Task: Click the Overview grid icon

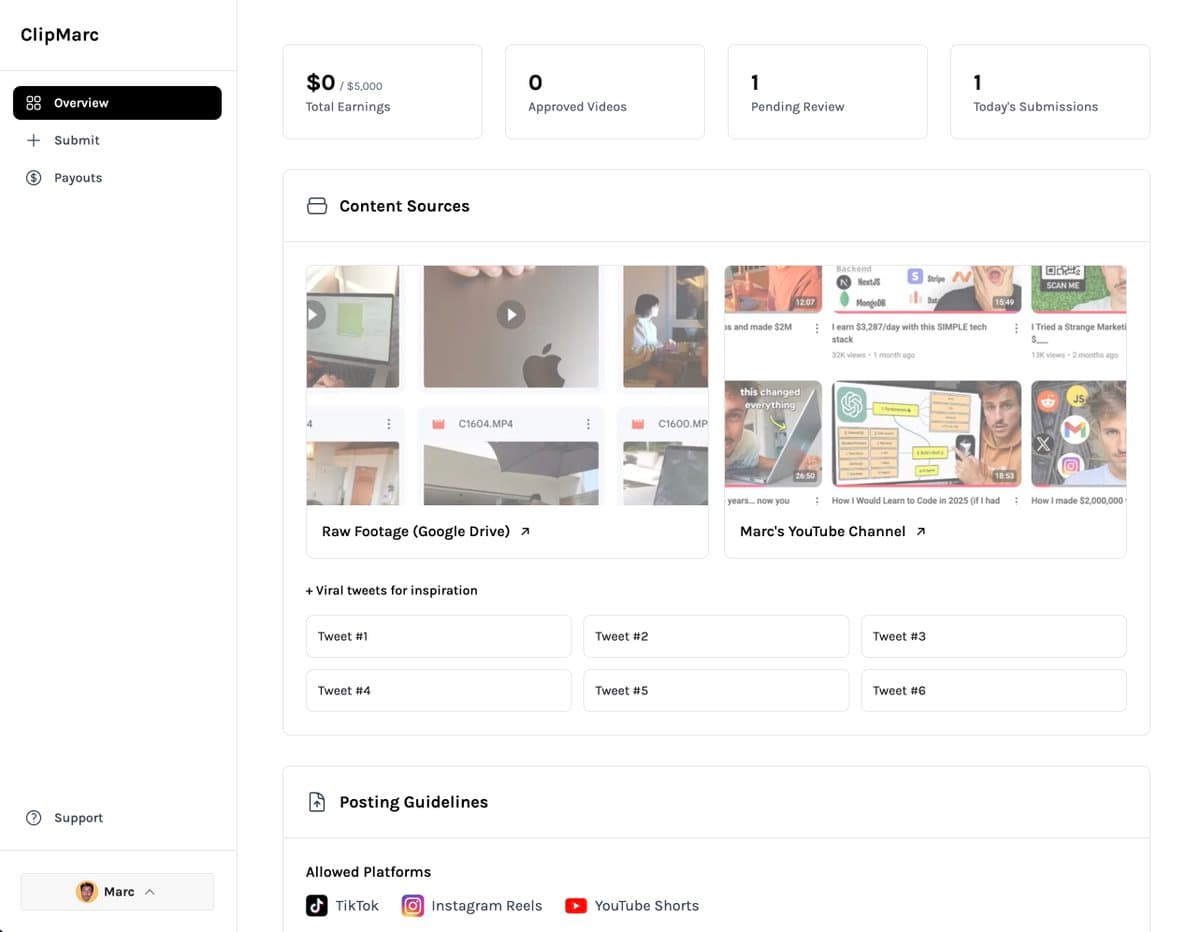Action: coord(33,103)
